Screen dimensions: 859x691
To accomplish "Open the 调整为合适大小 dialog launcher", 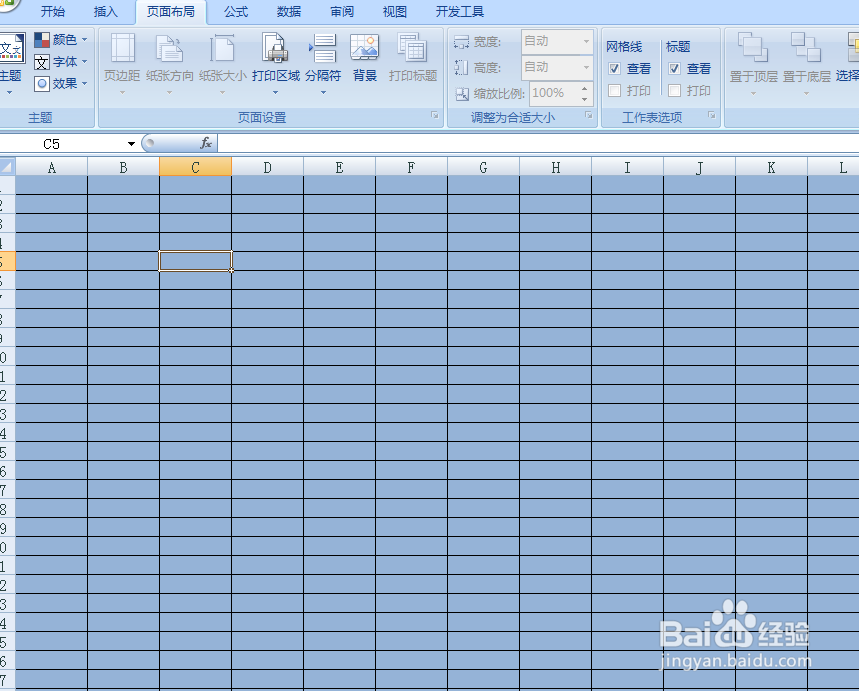I will tap(588, 115).
